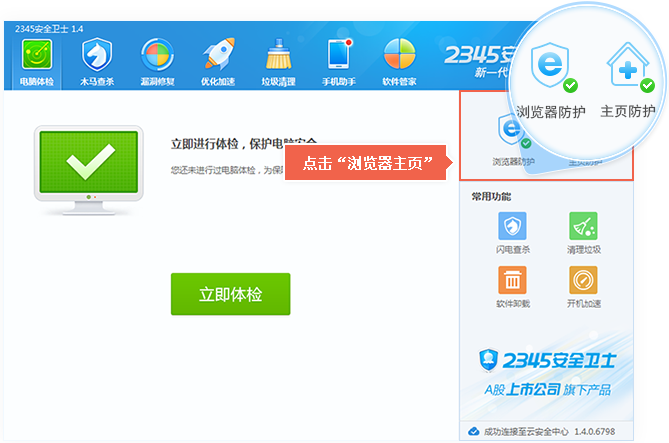
Task: Click 清理垃圾 green broom icon
Action: pos(583,226)
